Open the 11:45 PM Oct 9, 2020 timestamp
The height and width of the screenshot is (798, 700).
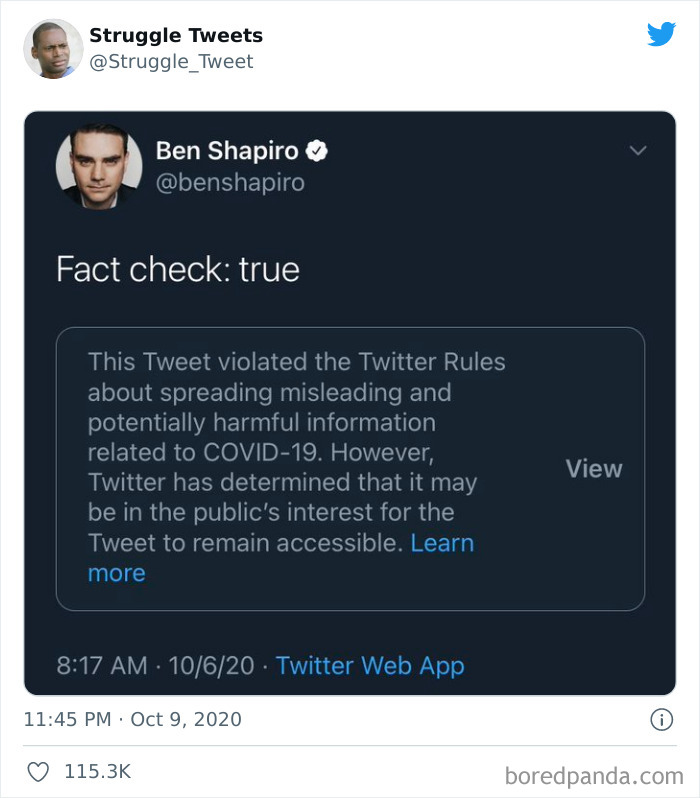(133, 720)
